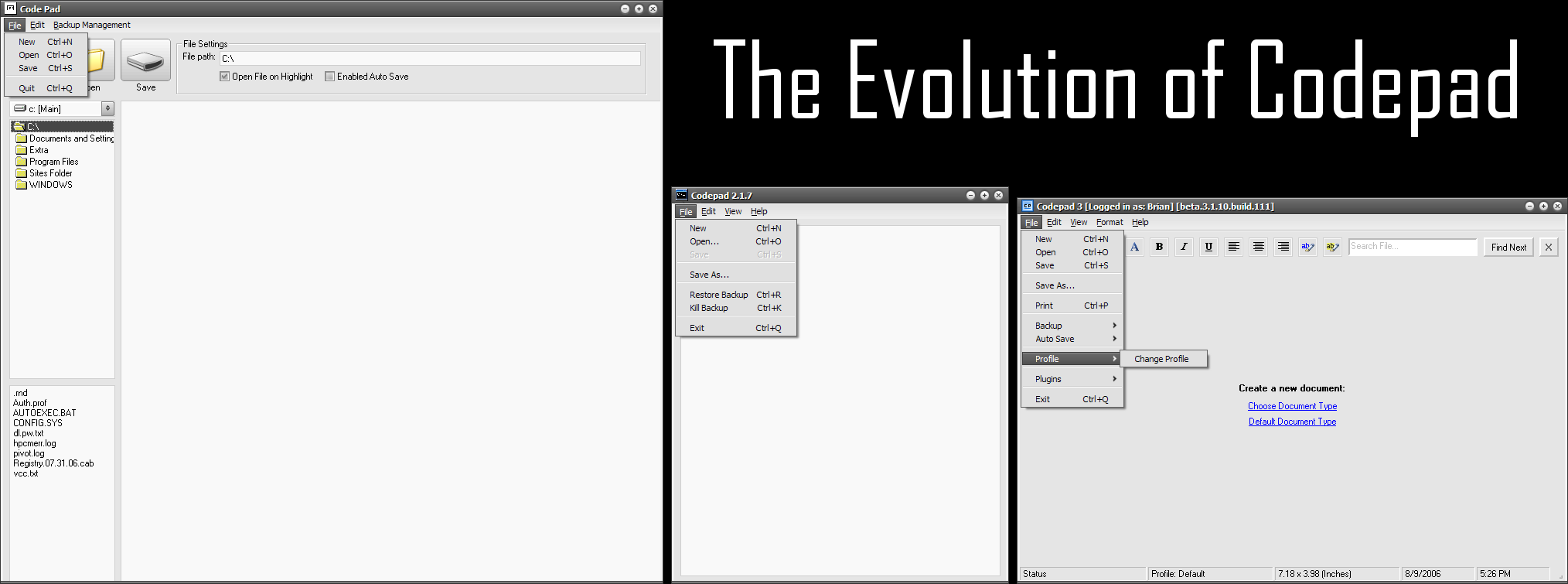1568x584 pixels.
Task: Click the Extra folder icon
Action: [x=22, y=150]
